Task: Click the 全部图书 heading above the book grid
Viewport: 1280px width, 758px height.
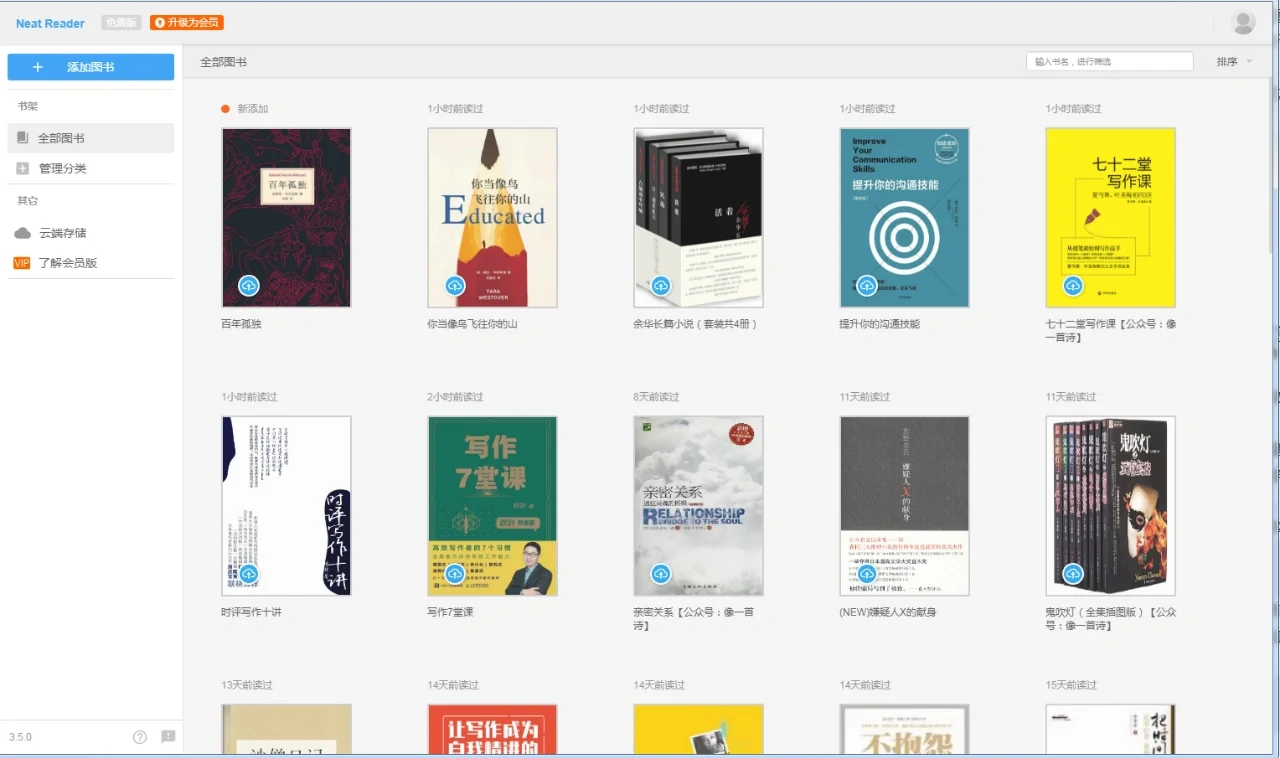Action: (223, 62)
